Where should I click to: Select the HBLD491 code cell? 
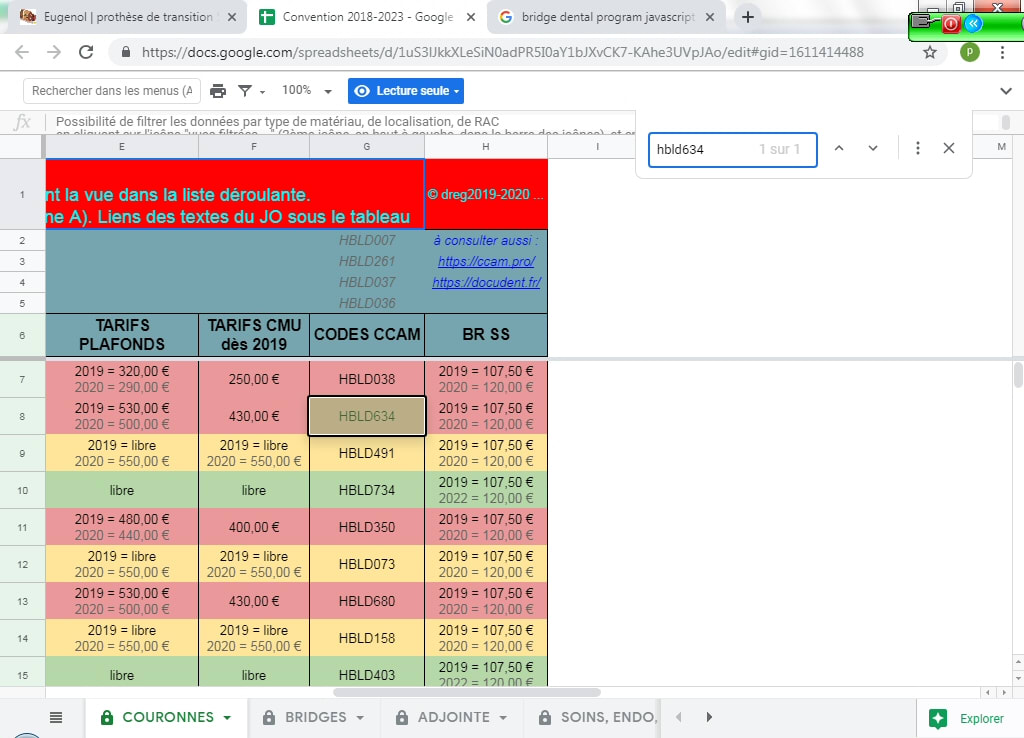[x=367, y=453]
